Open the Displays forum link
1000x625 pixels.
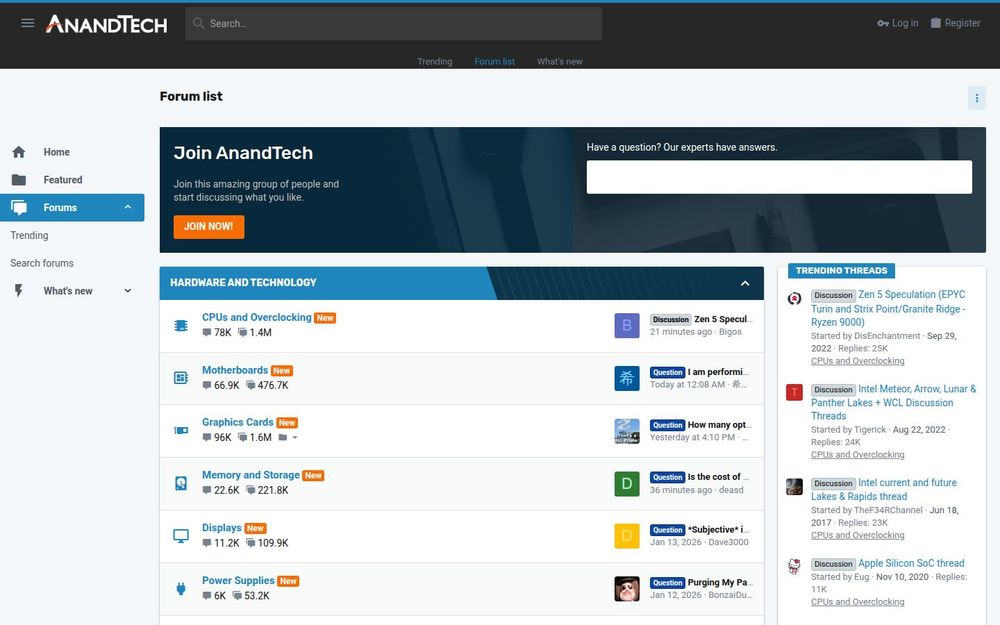tap(221, 528)
